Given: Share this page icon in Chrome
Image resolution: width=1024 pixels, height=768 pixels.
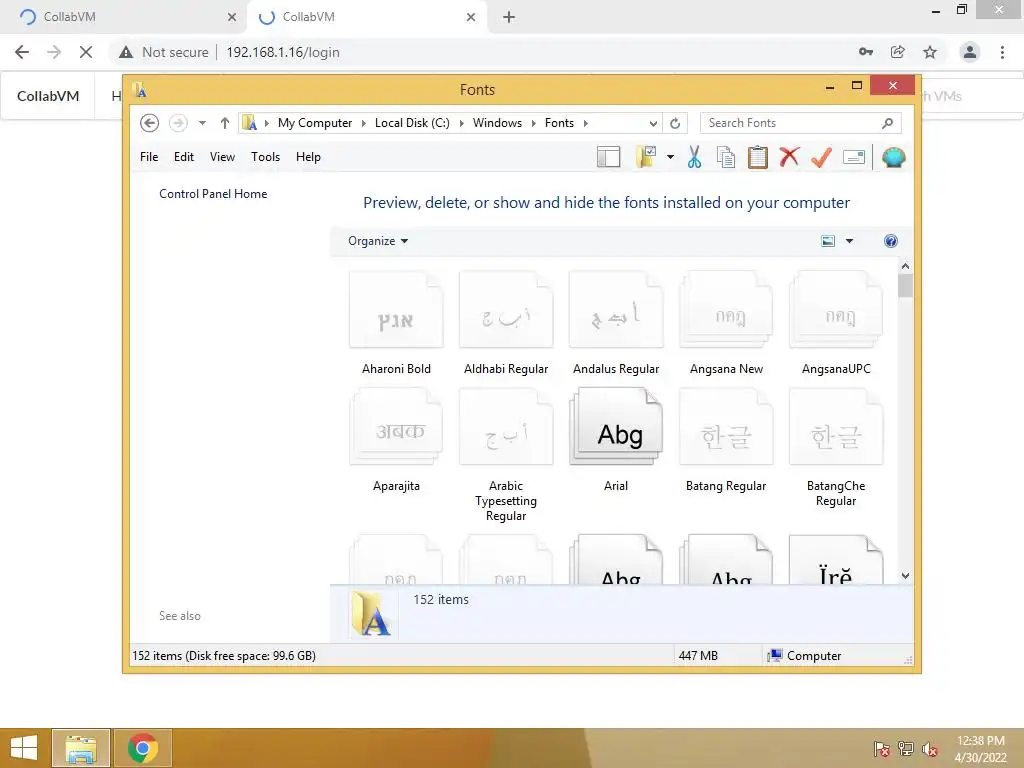Looking at the screenshot, I should tap(898, 52).
